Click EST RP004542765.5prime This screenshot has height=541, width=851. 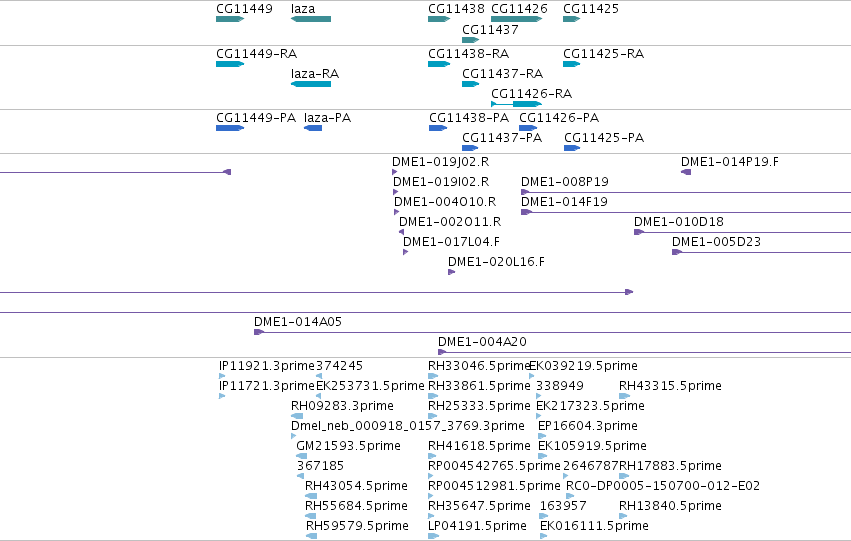(494, 466)
